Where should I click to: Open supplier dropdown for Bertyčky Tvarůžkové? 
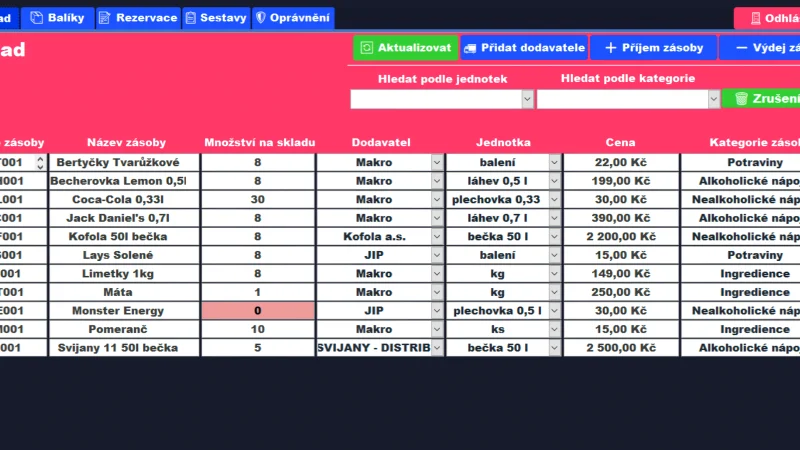437,162
